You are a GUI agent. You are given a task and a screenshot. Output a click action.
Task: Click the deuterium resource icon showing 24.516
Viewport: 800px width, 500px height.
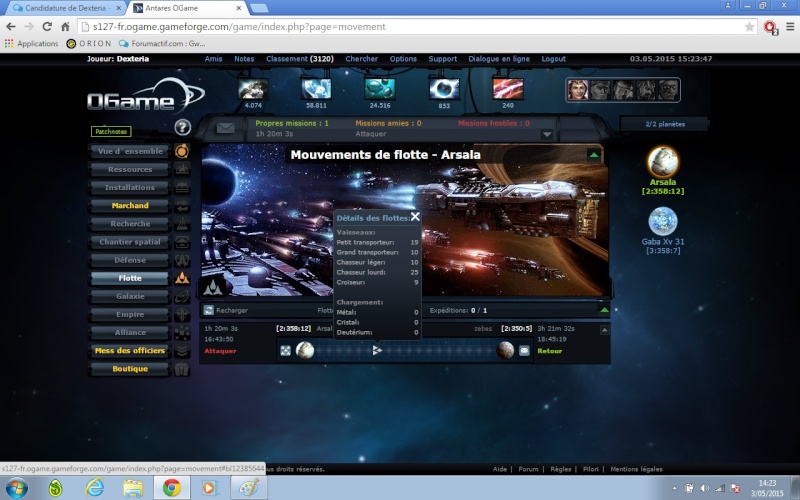pyautogui.click(x=380, y=89)
